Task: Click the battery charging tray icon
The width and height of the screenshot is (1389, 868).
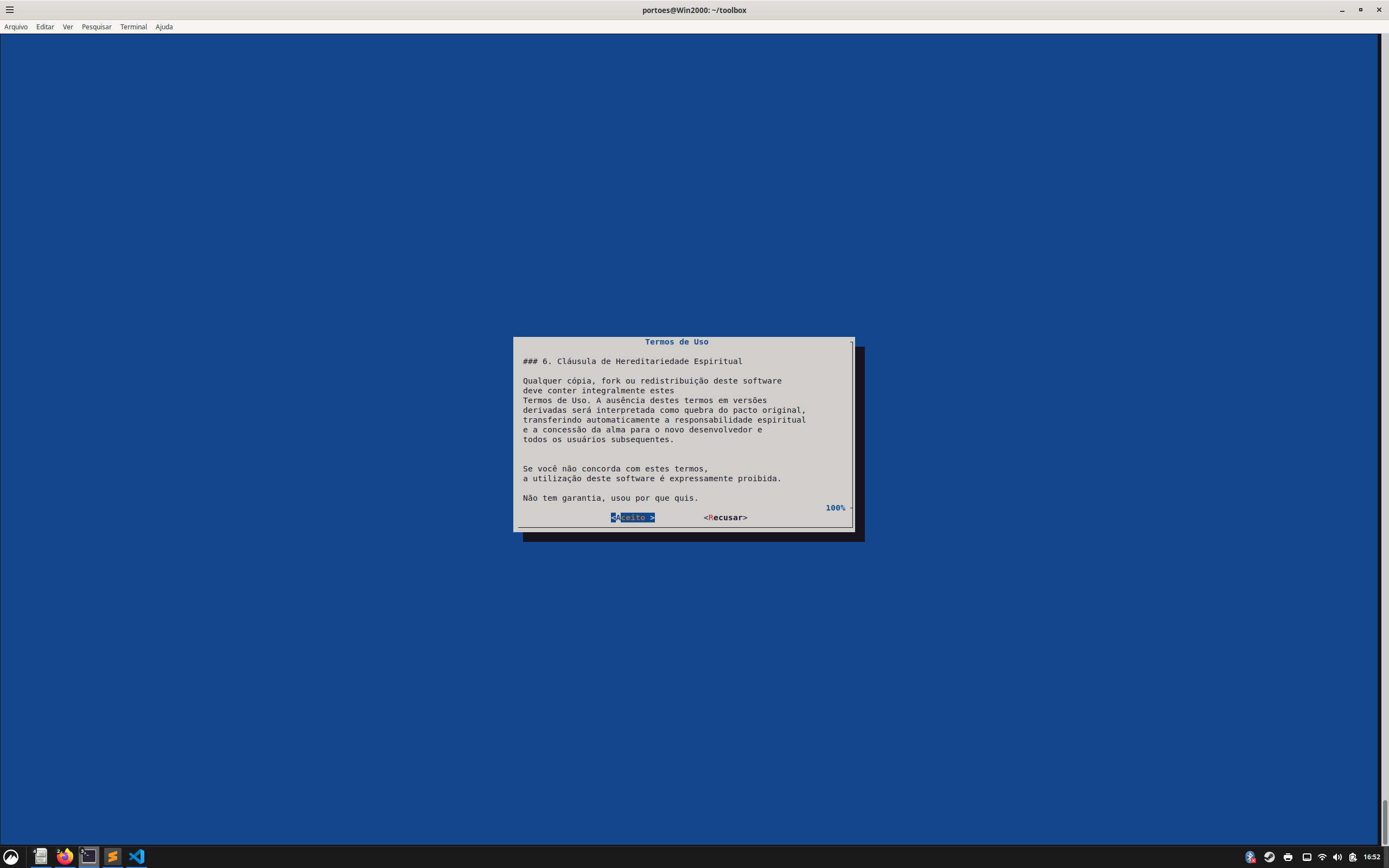Action: (1353, 857)
